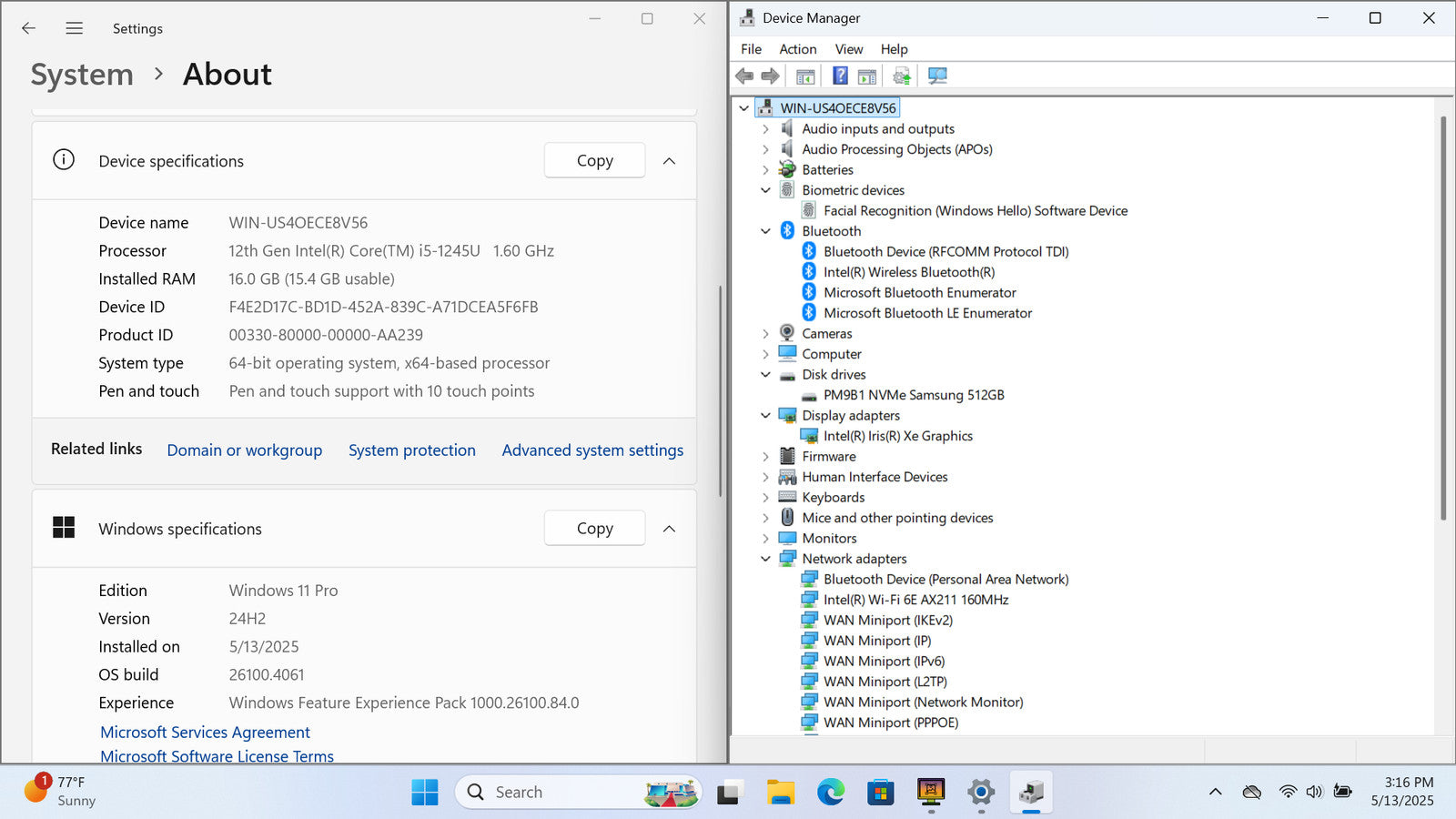
Task: Open the Help menu
Action: point(894,49)
